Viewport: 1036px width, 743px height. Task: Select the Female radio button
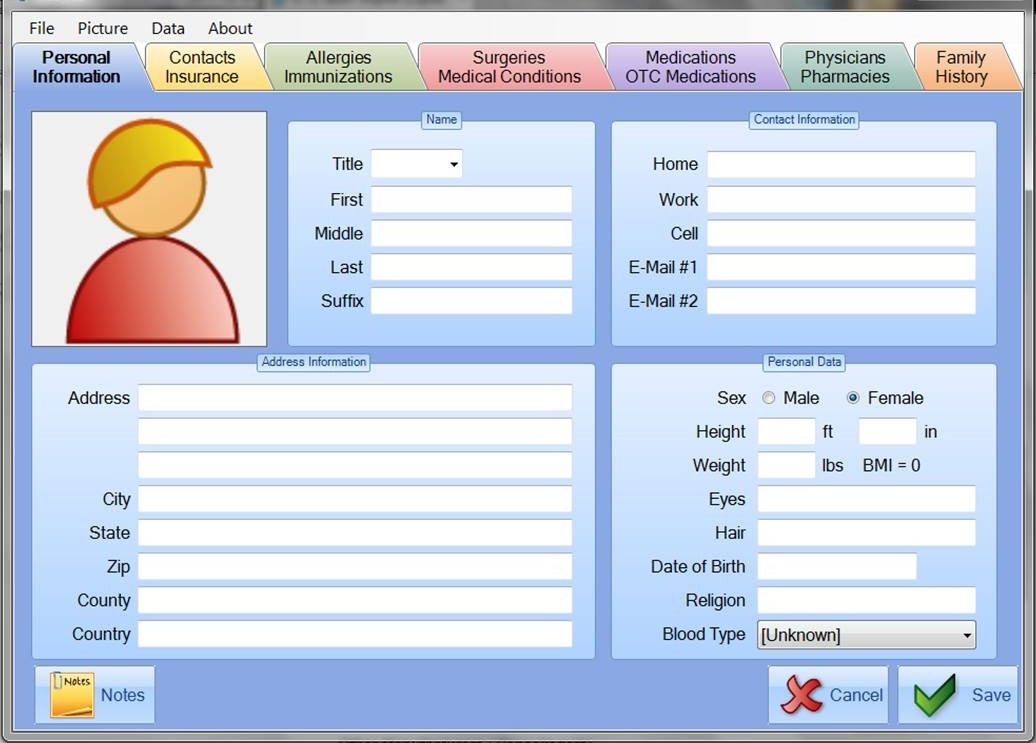pos(853,397)
